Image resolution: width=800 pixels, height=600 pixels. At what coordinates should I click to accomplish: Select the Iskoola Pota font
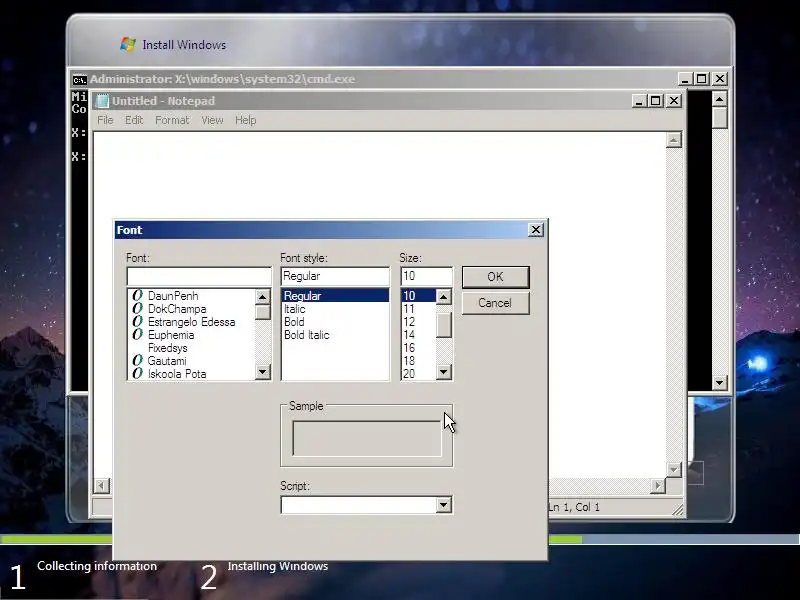point(191,373)
